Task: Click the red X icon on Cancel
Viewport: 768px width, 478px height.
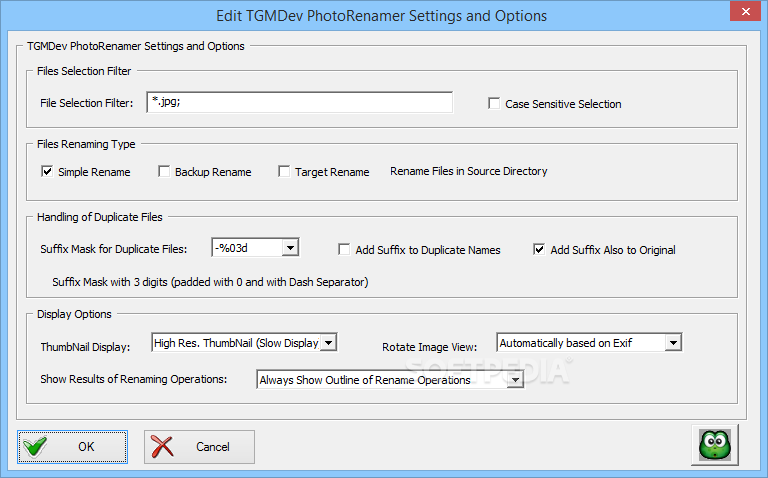Action: tap(163, 446)
